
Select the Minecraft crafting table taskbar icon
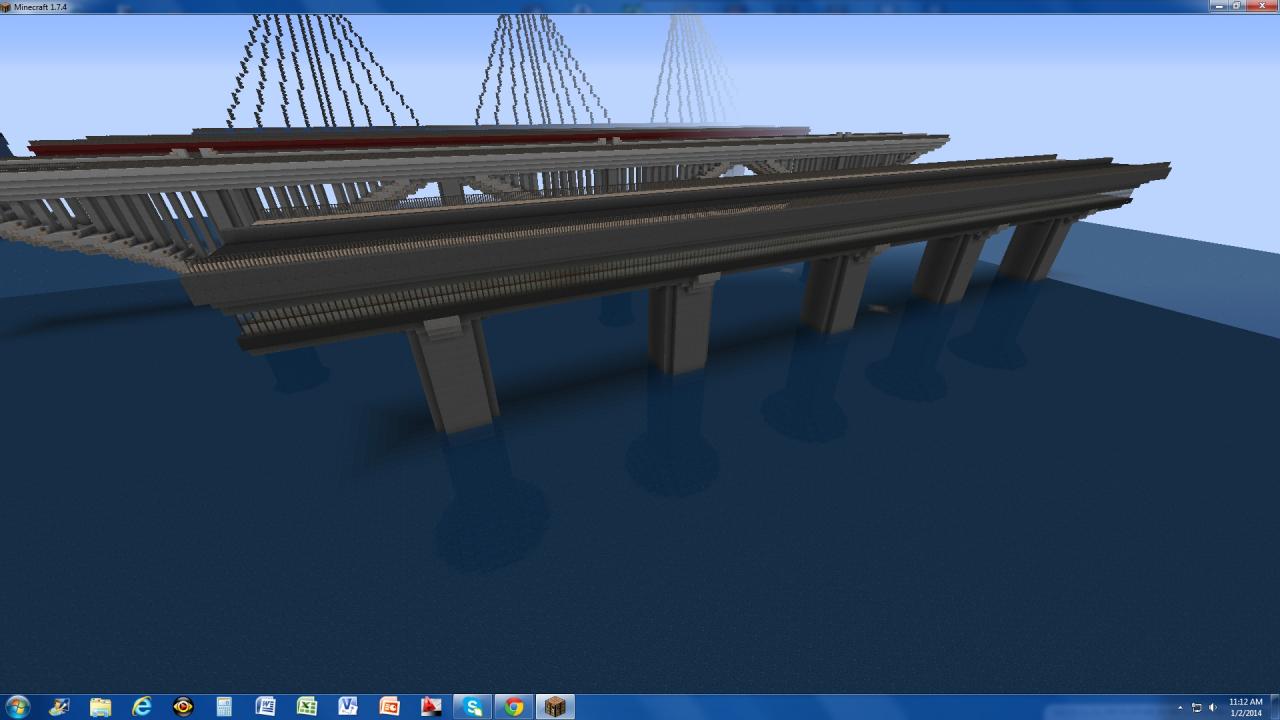tap(557, 707)
